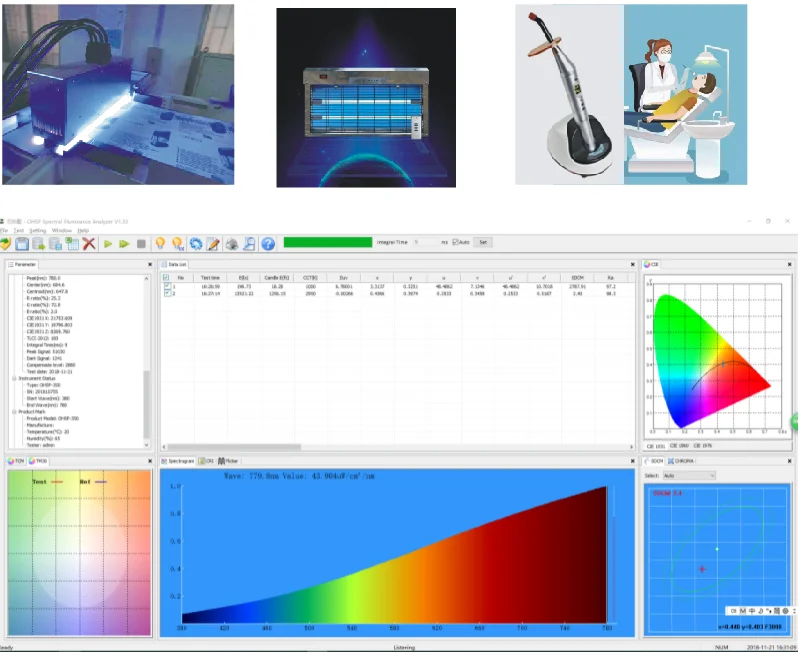Close the CIE panel with its X
The image size is (802, 655).
(789, 264)
